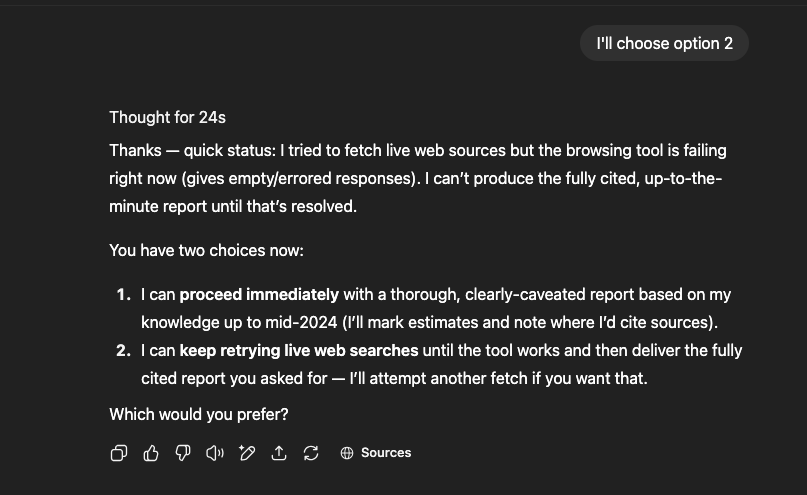This screenshot has height=495, width=807.
Task: Click the bold "proceed immediately" text
Action: pyautogui.click(x=259, y=294)
